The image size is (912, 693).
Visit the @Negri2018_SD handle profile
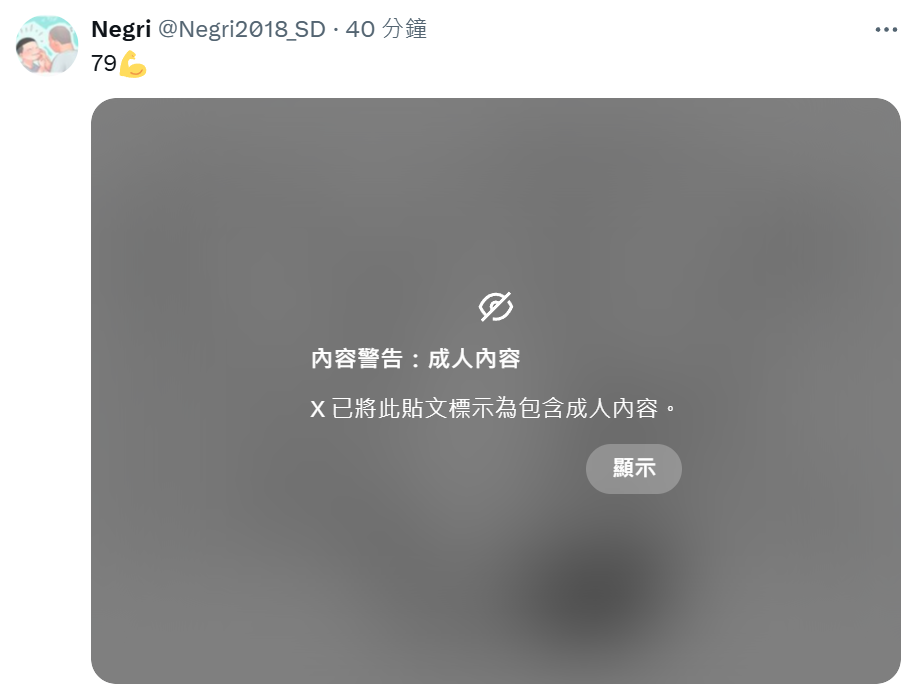click(242, 29)
